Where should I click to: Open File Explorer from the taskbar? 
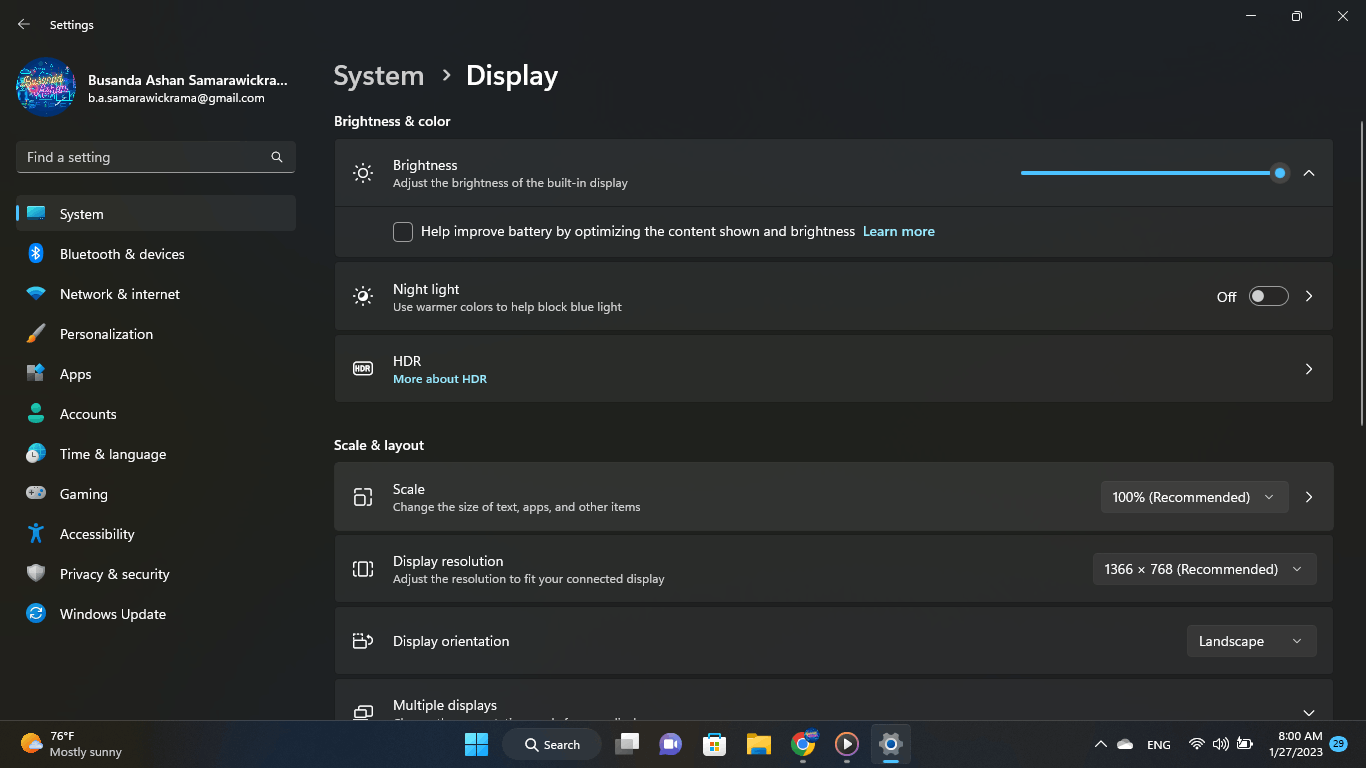(x=759, y=744)
